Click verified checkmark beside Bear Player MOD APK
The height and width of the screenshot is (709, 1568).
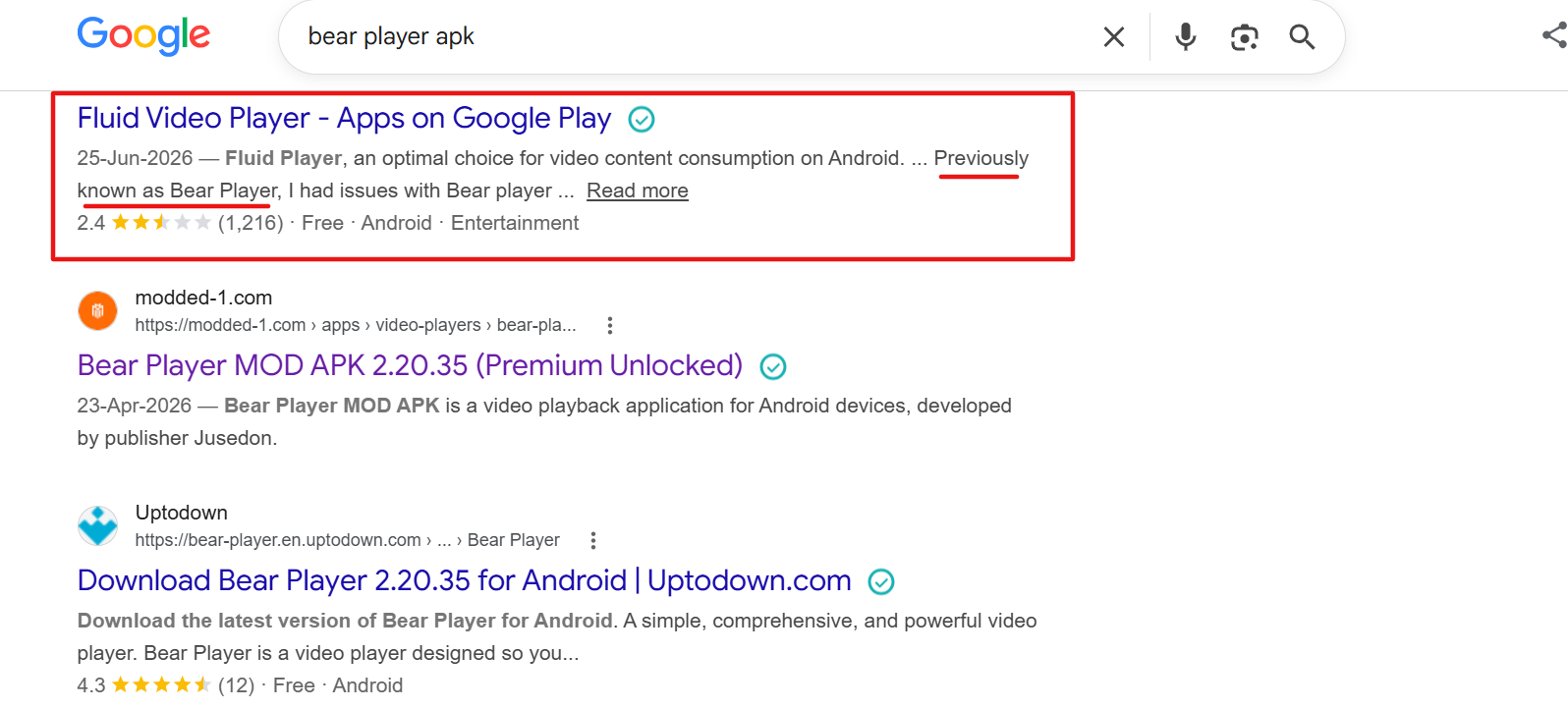(x=773, y=367)
